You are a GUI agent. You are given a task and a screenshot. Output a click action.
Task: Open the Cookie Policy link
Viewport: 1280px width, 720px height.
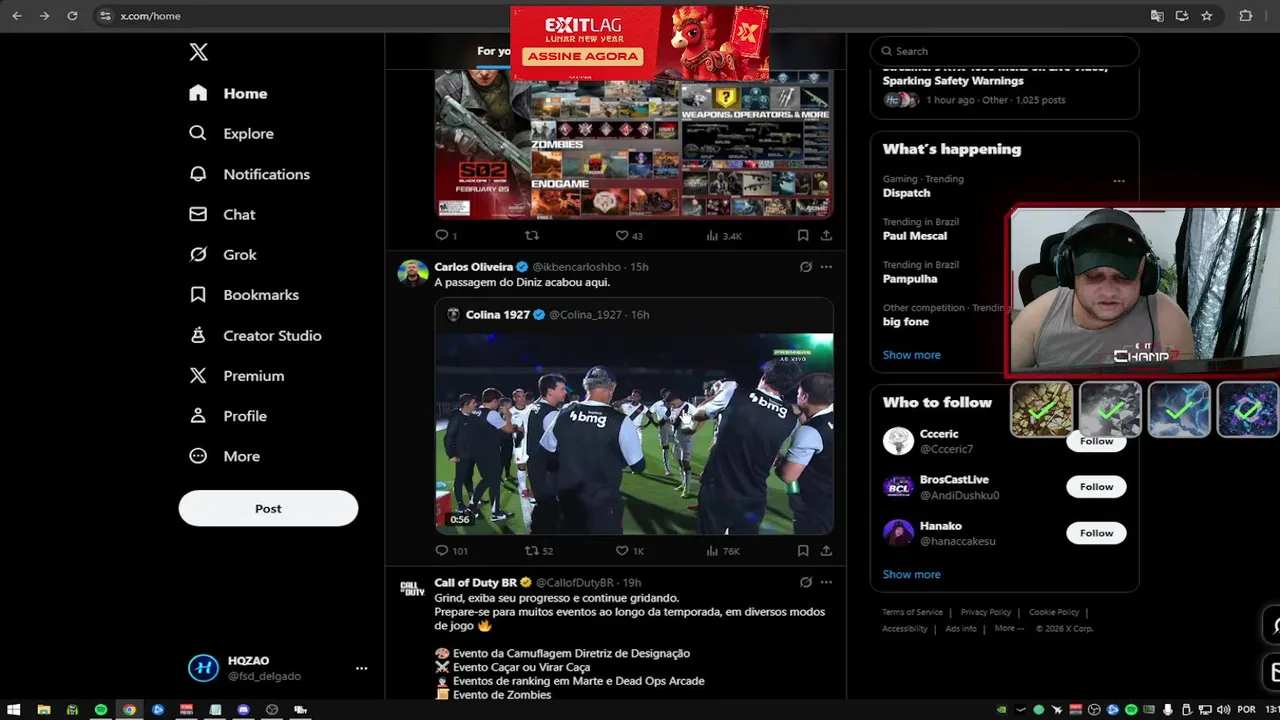(x=1054, y=612)
